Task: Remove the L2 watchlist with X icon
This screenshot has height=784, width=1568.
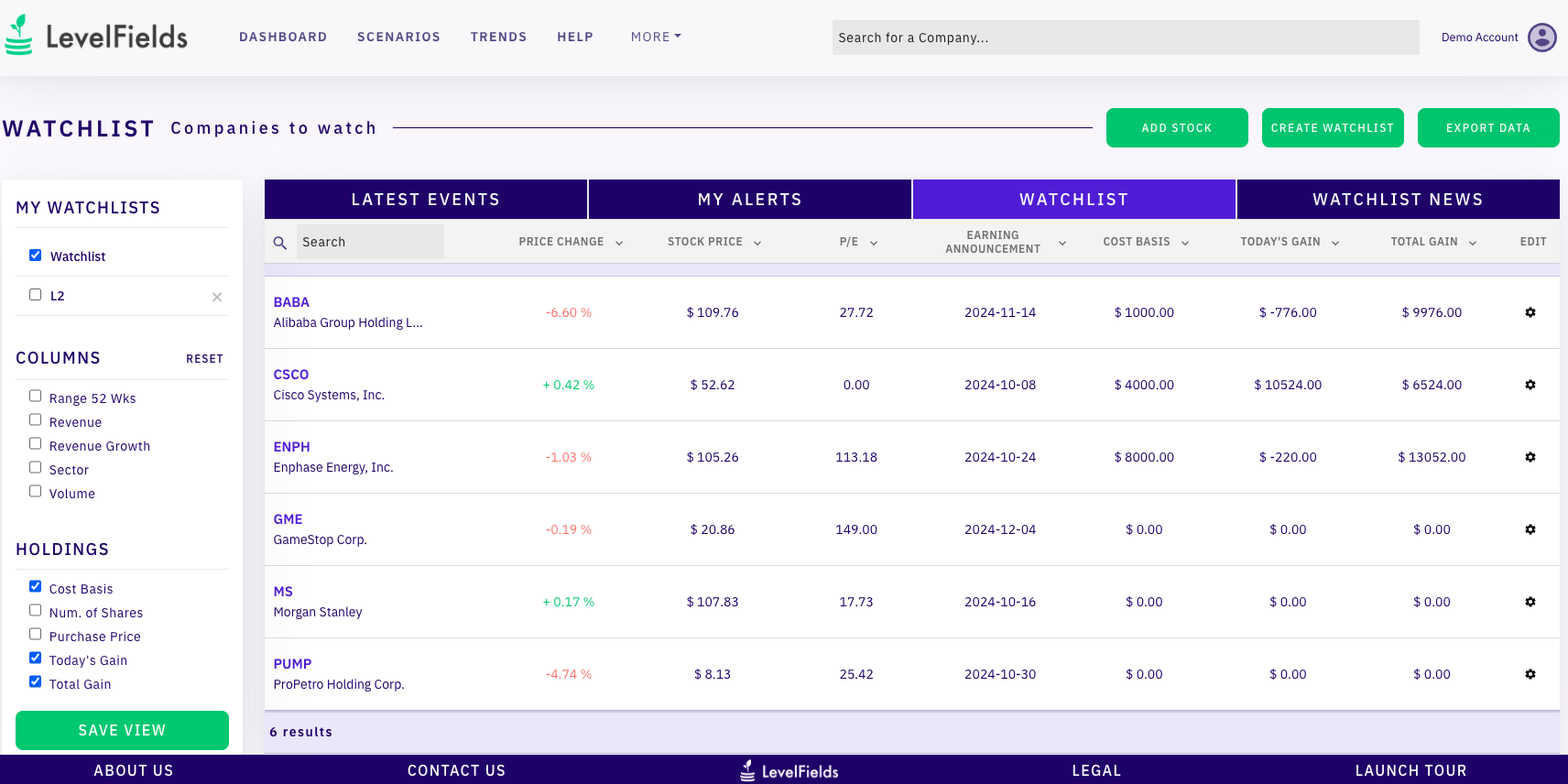Action: tap(217, 297)
